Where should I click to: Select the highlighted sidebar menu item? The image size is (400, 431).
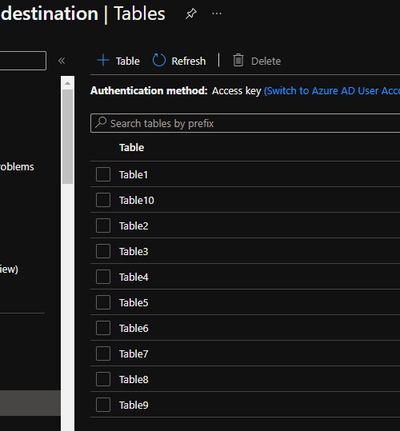click(30, 403)
